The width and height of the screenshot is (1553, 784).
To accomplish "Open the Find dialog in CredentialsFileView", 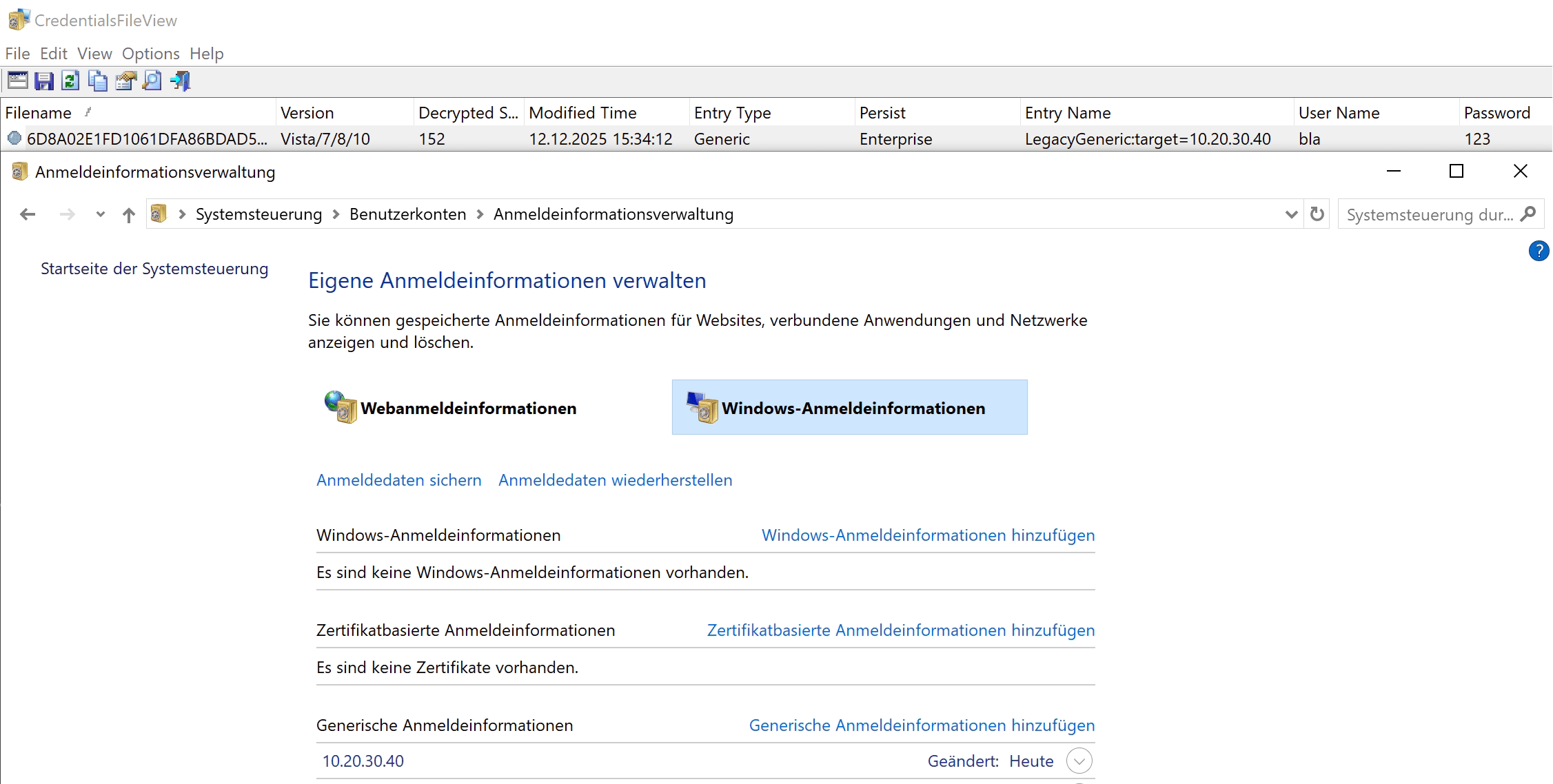I will pyautogui.click(x=151, y=81).
